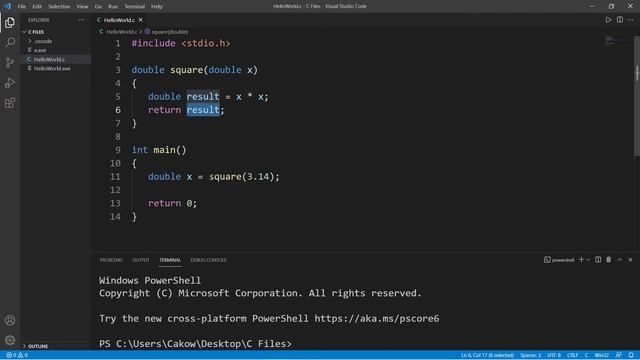
Task: Change indentation via Spaces: 3
Action: pyautogui.click(x=530, y=355)
